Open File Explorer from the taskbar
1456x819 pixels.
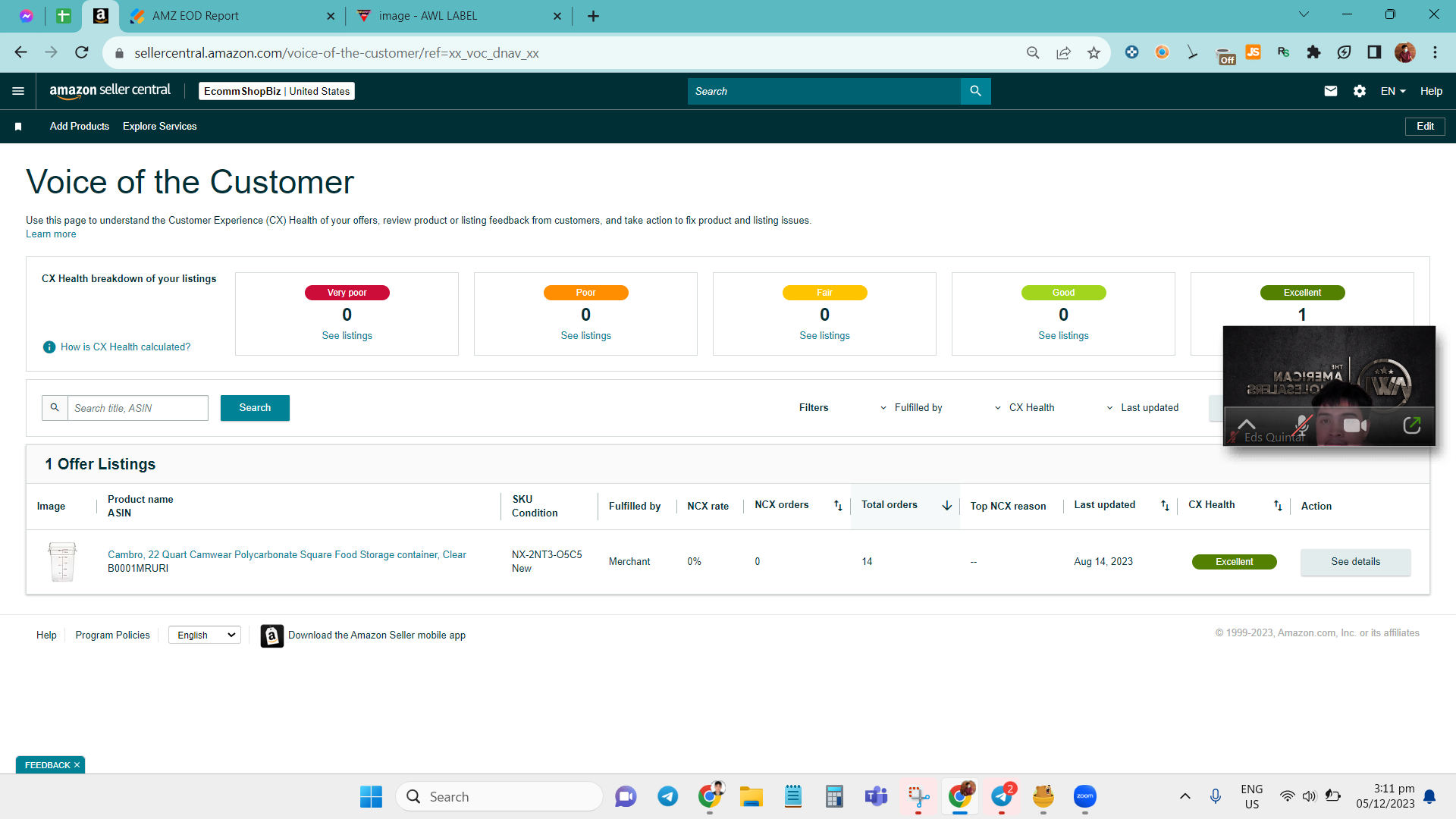751,796
